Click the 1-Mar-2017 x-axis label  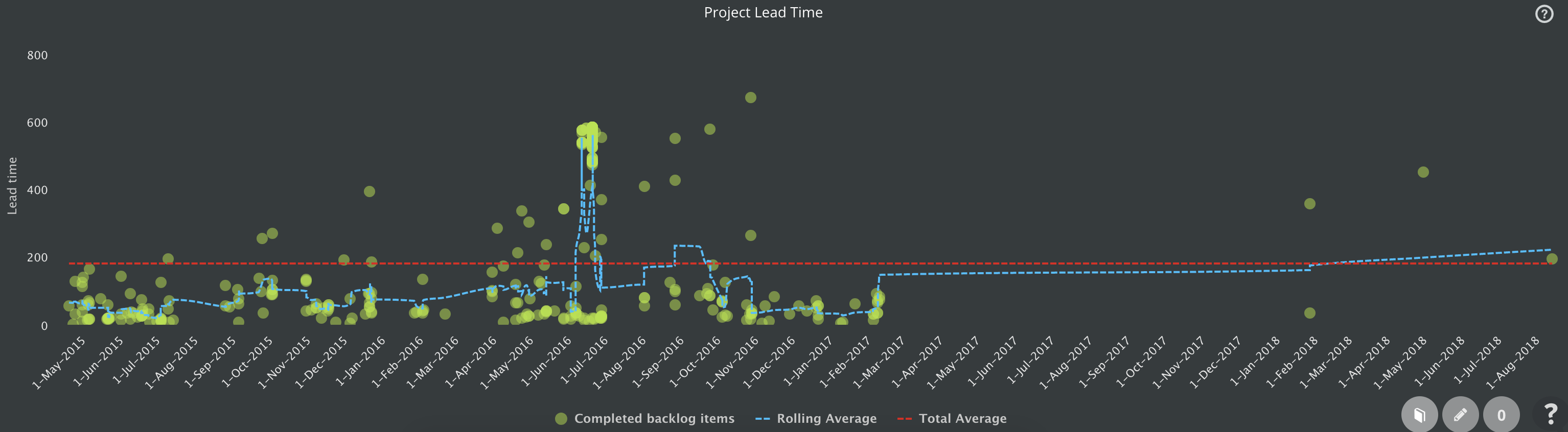tap(879, 362)
